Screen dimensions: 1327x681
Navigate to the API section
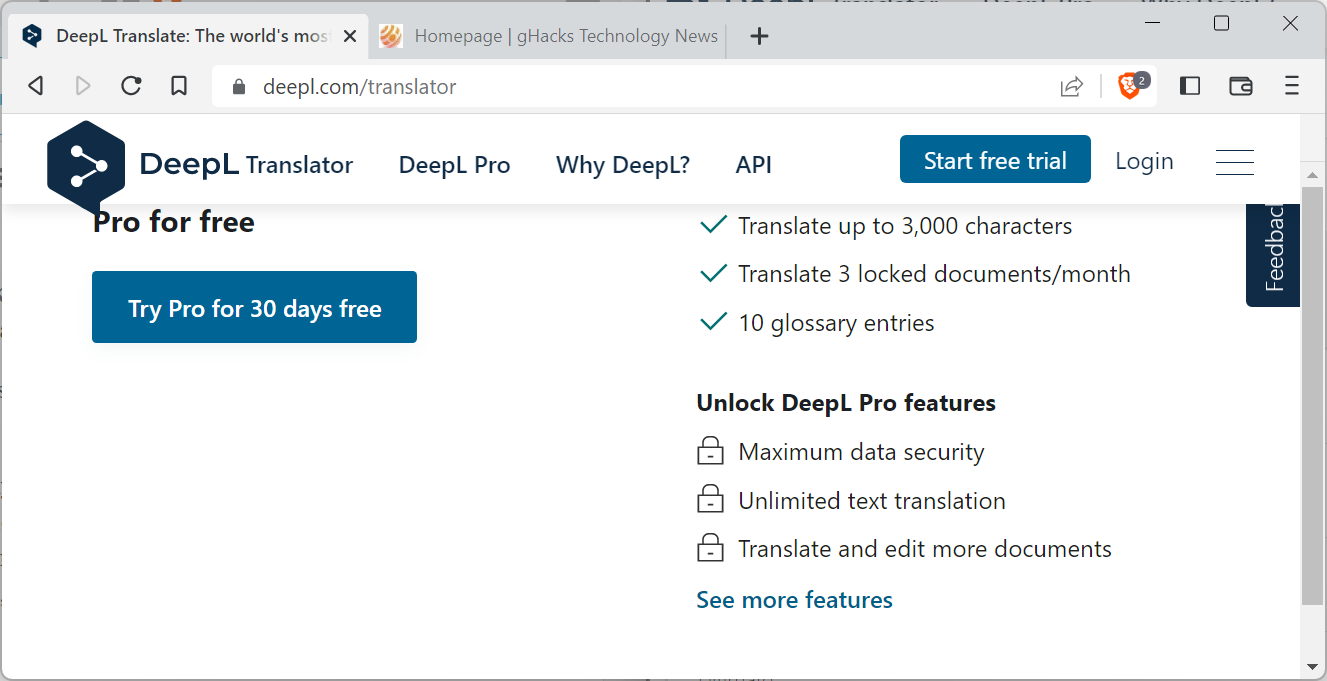754,165
